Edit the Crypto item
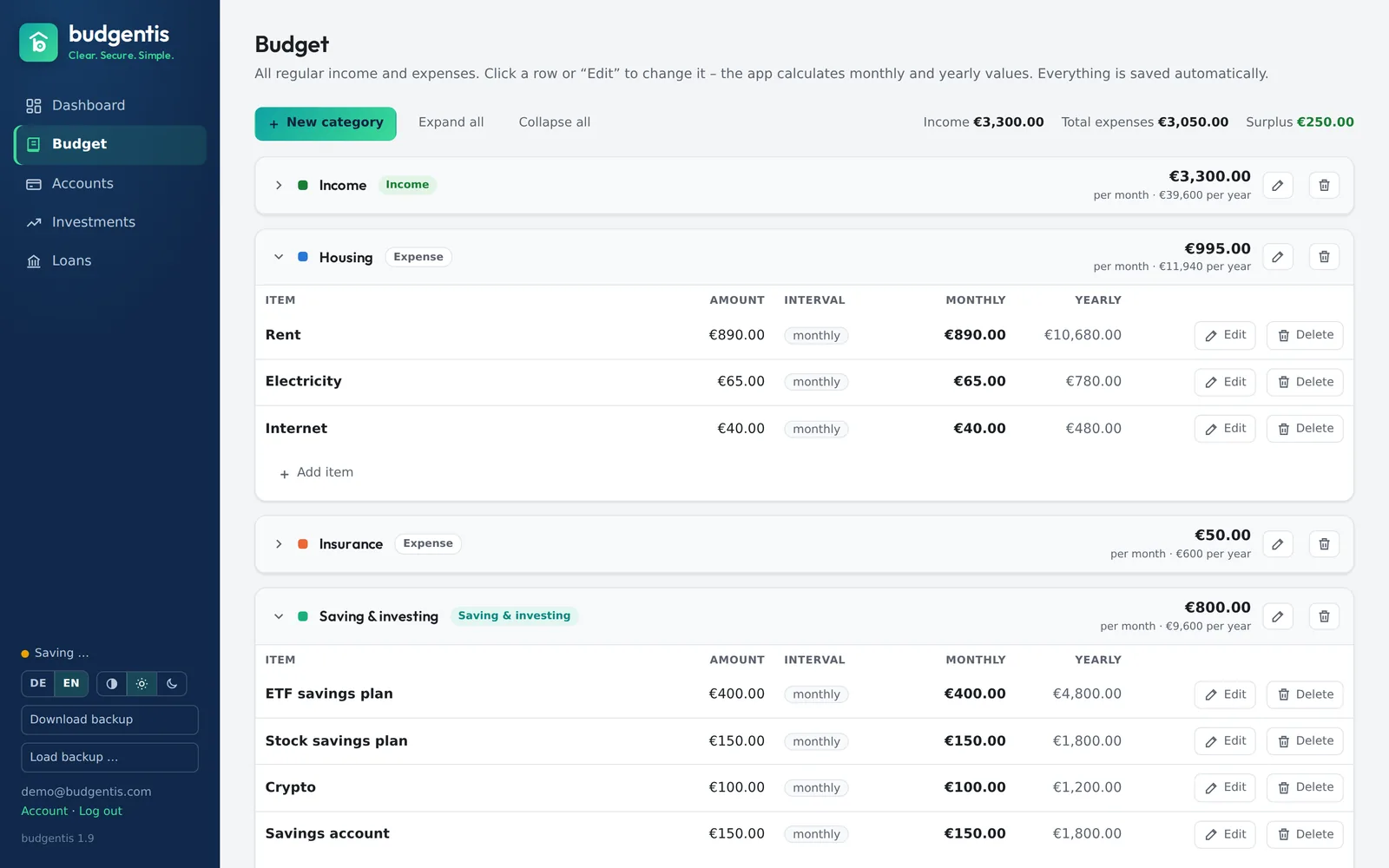Image resolution: width=1389 pixels, height=868 pixels. (x=1225, y=787)
